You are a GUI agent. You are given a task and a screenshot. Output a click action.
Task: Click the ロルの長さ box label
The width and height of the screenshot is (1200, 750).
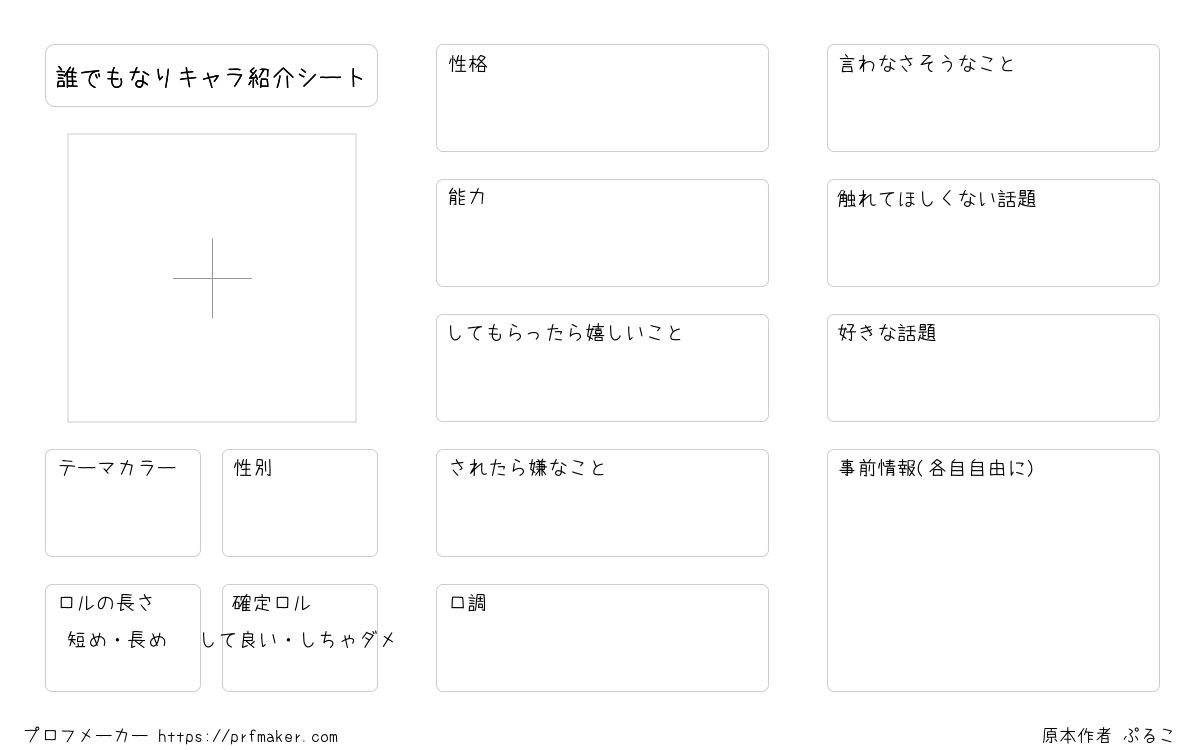106,603
